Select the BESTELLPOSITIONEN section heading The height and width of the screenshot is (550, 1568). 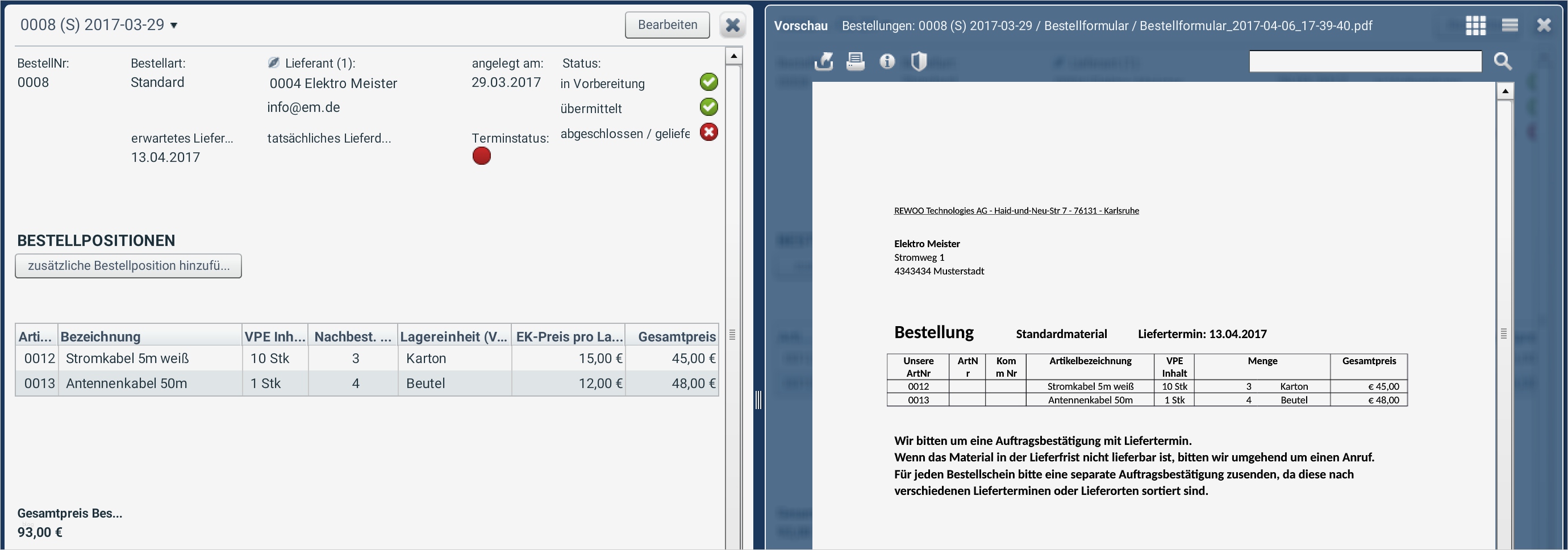(95, 240)
